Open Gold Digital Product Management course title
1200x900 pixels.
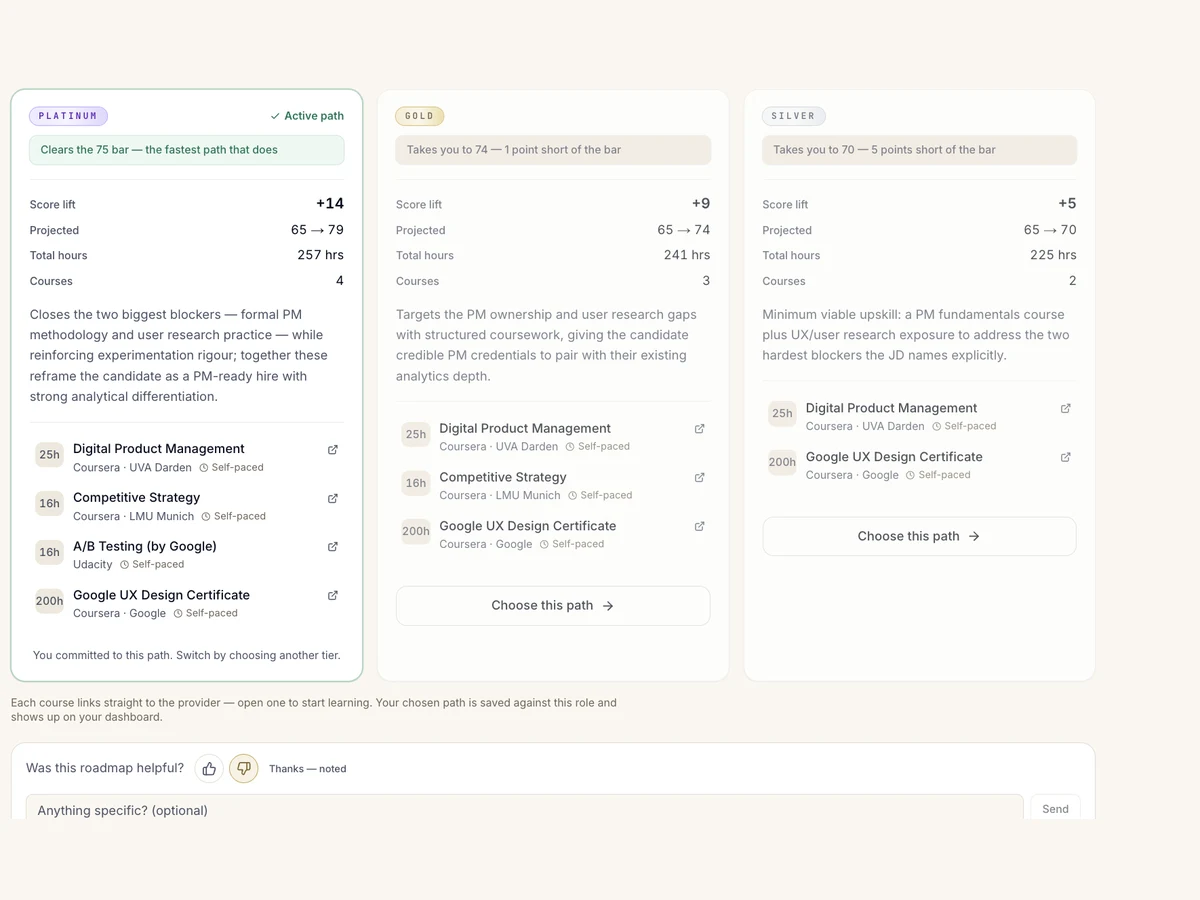point(525,428)
